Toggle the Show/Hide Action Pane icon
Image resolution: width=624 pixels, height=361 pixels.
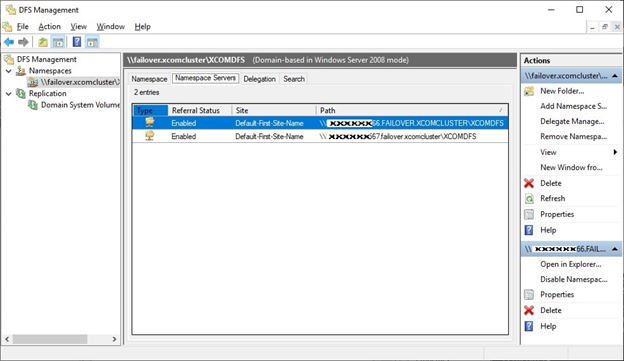coord(92,42)
